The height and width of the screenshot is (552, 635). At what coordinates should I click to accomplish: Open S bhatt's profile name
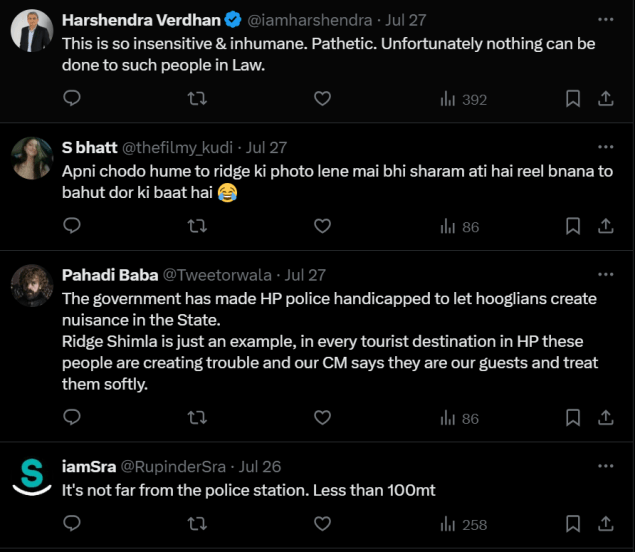[x=89, y=147]
